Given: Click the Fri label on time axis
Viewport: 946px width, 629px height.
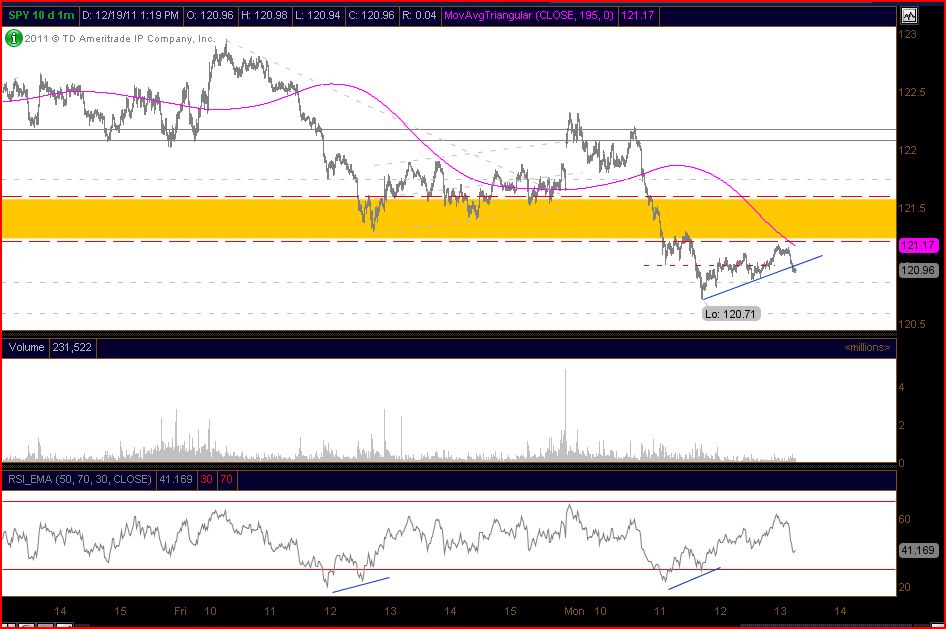Looking at the screenshot, I should pyautogui.click(x=180, y=611).
